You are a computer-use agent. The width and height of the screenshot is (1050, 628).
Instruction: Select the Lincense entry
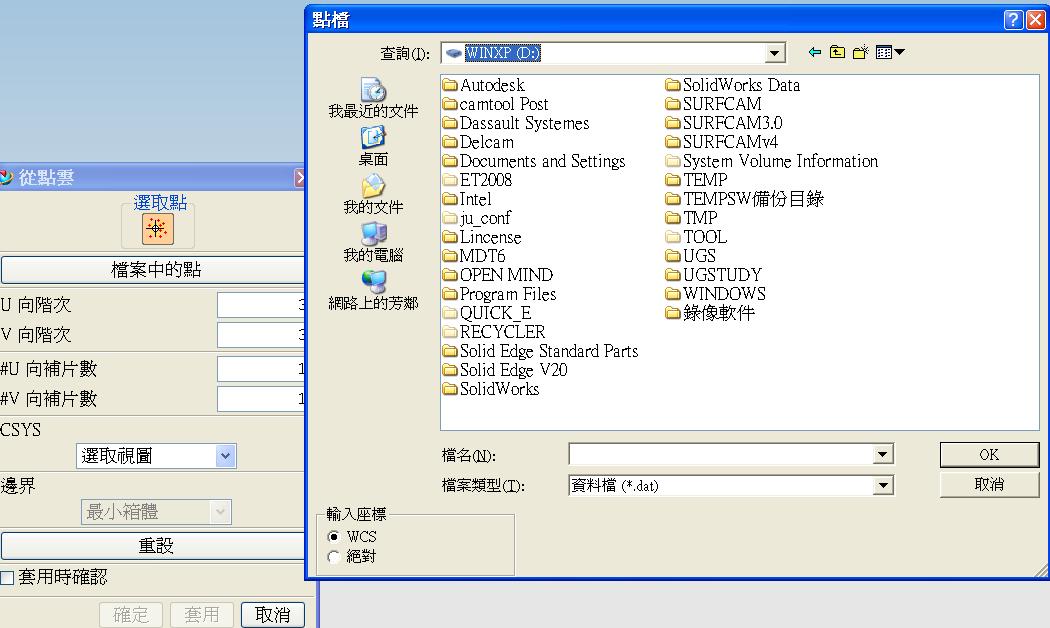(x=482, y=237)
